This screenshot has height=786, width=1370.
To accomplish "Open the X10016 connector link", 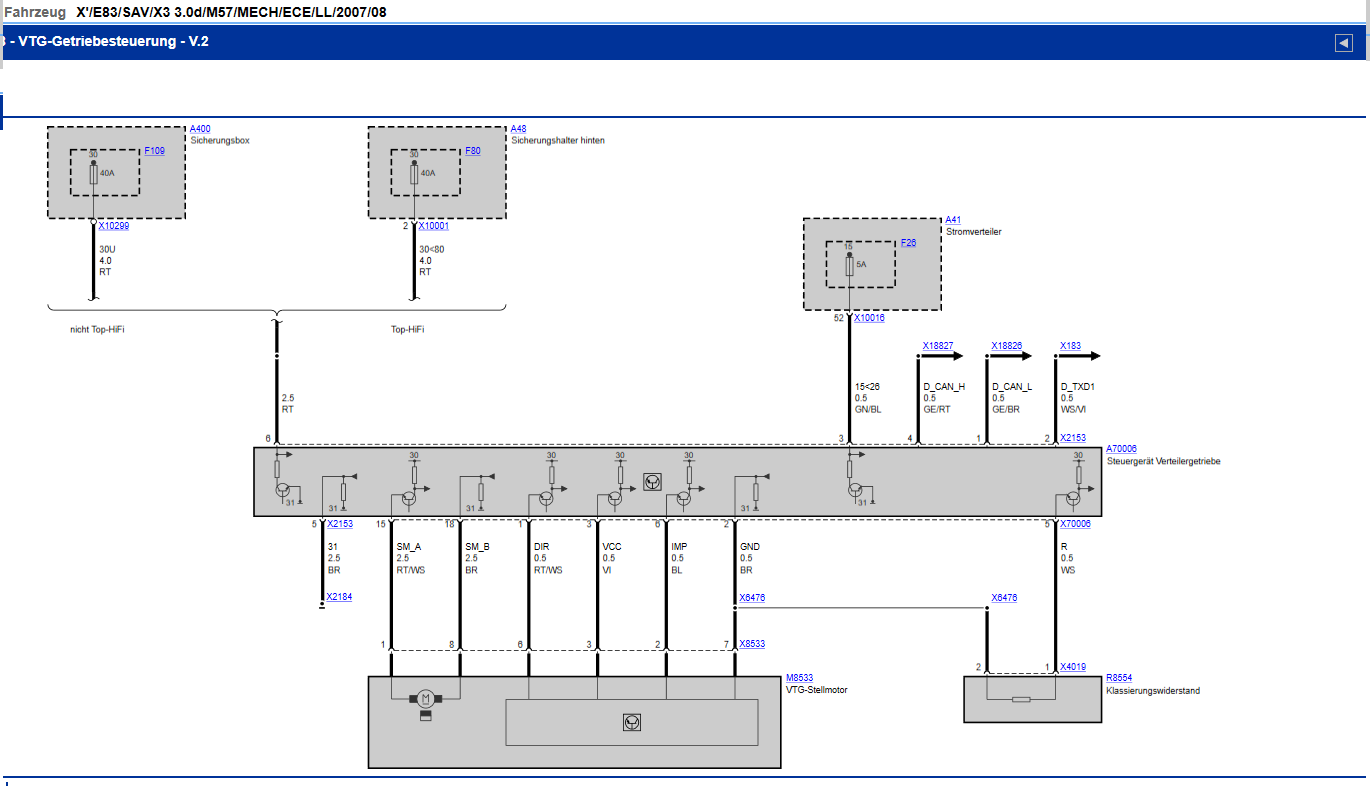I will pos(869,318).
